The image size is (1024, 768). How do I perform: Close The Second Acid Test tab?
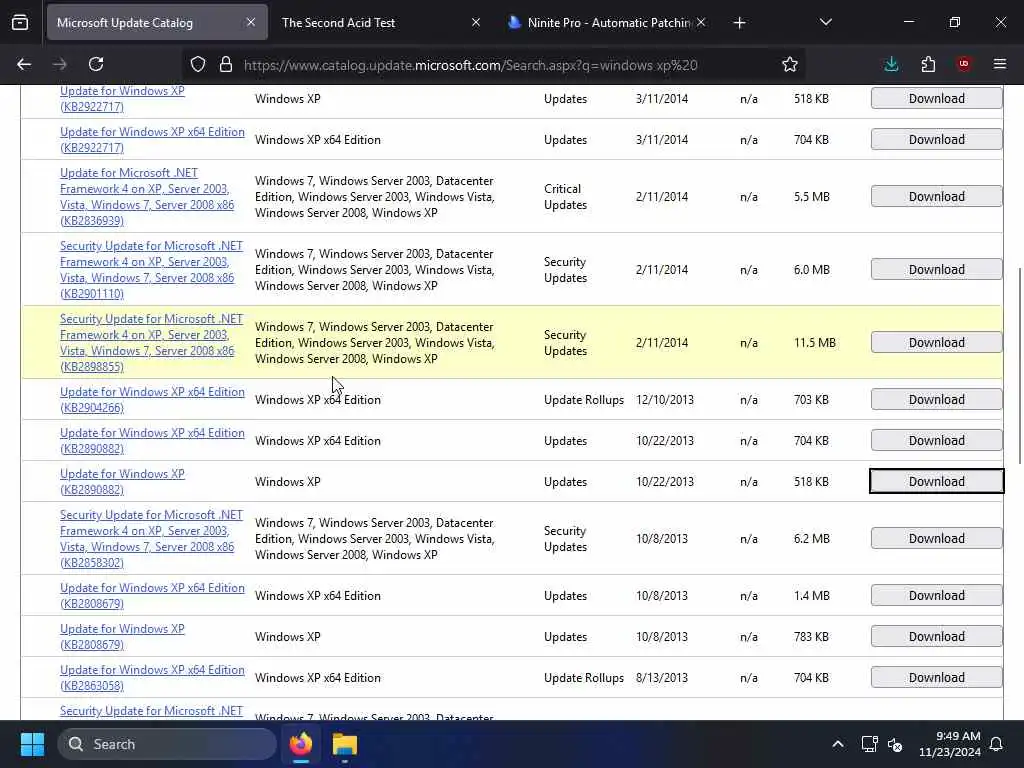[476, 22]
